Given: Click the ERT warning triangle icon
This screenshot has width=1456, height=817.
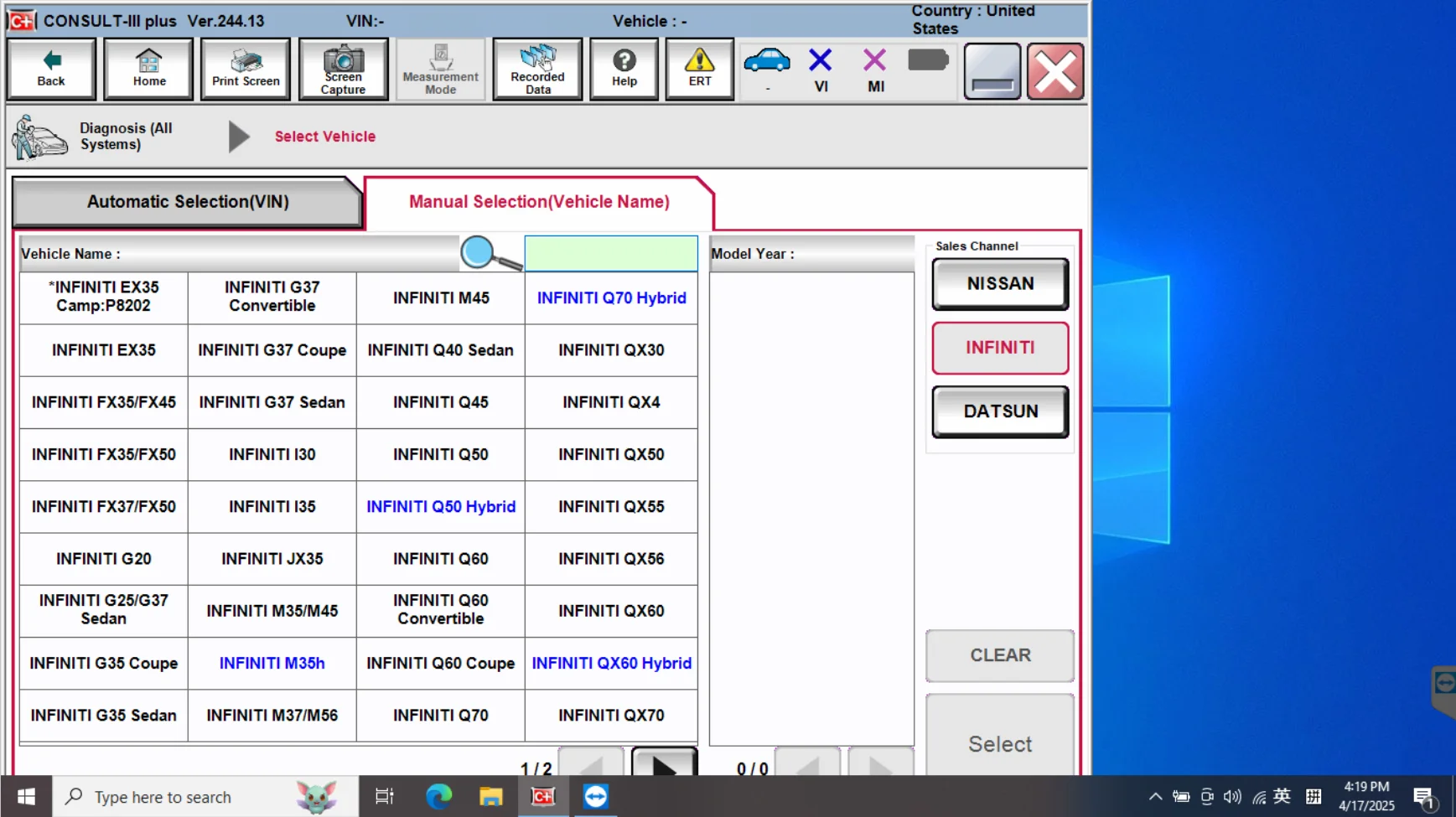Looking at the screenshot, I should (x=699, y=69).
